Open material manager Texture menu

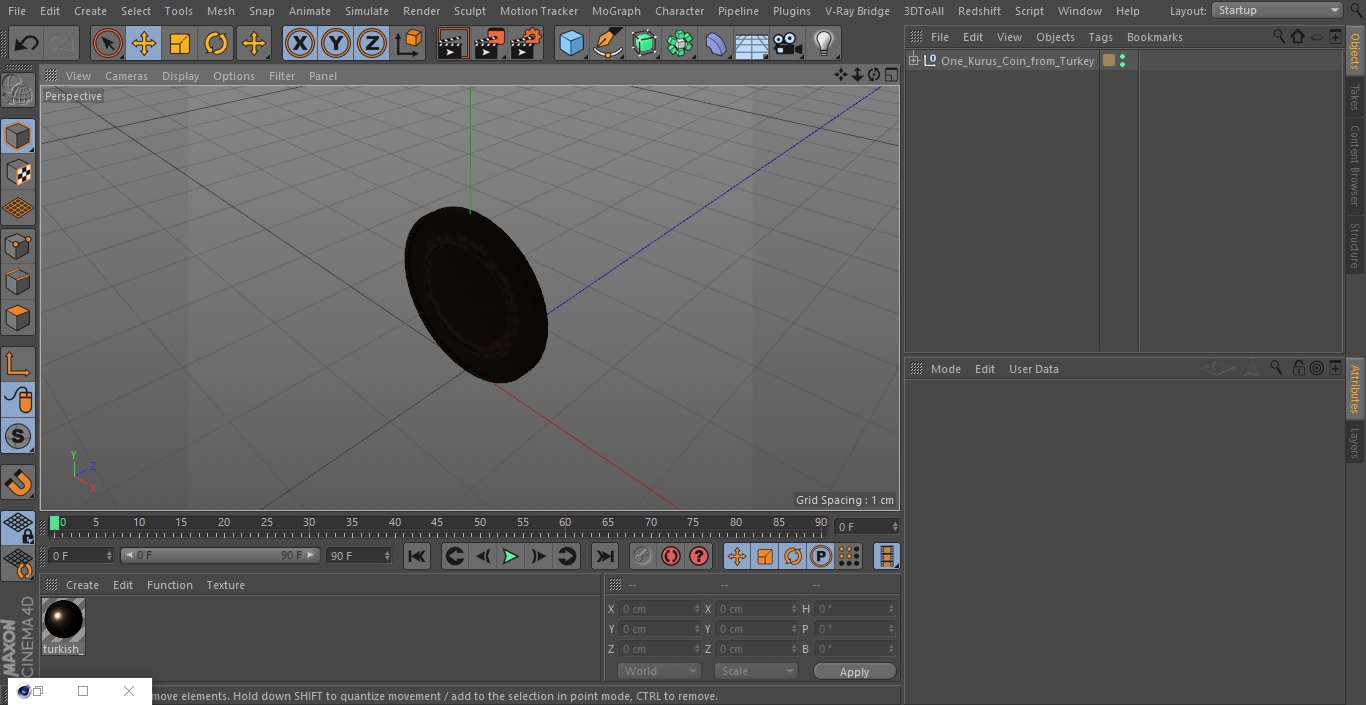coord(225,585)
